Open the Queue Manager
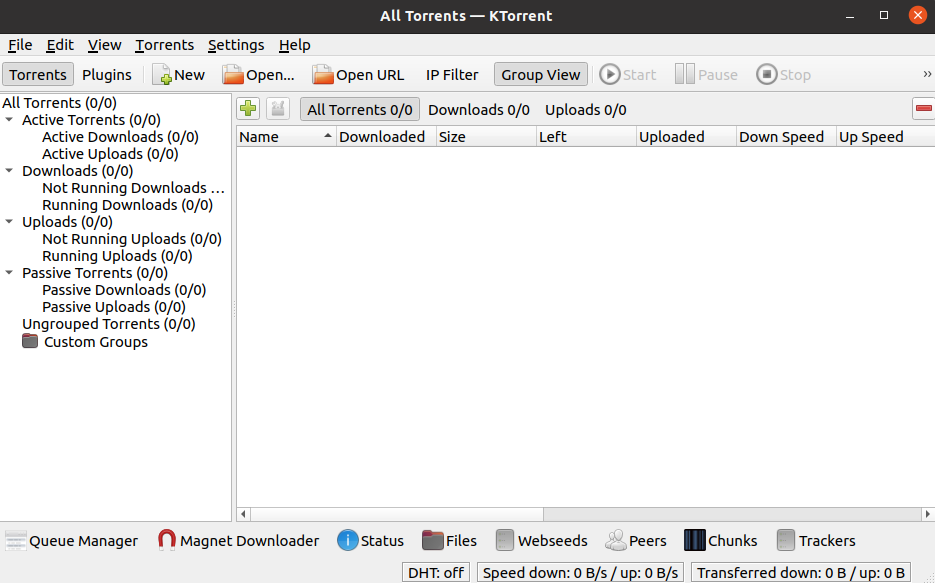Image resolution: width=935 pixels, height=583 pixels. [x=71, y=540]
